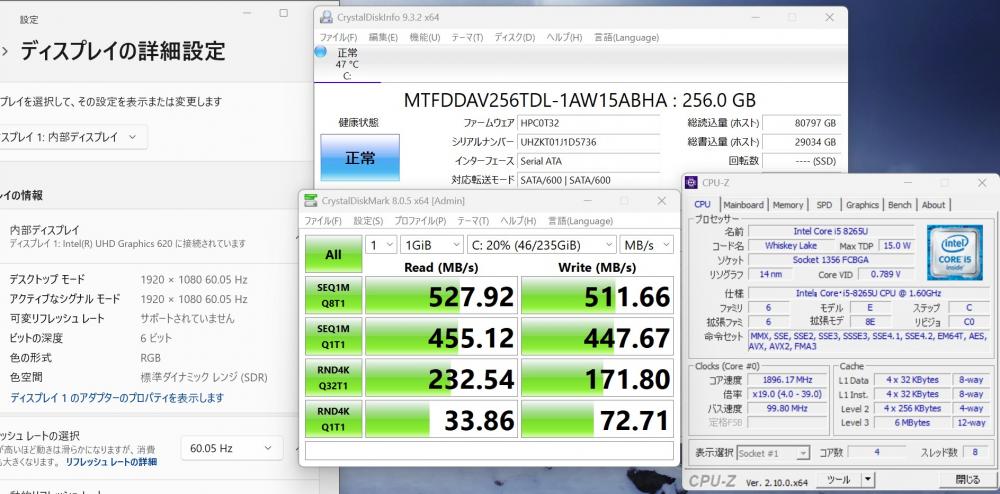Switch to the About tab in CPU-Z
The height and width of the screenshot is (494, 1000).
pos(933,205)
